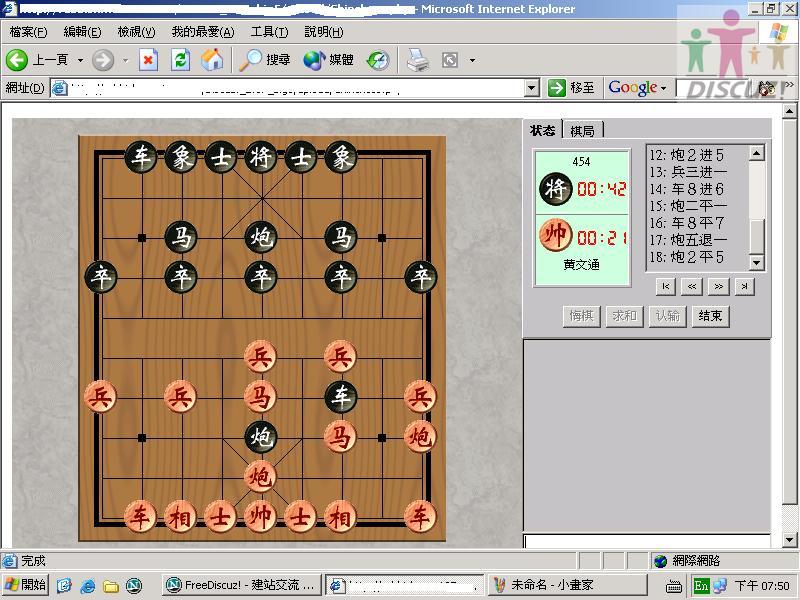Click the Print printer icon
800x600 pixels.
(417, 60)
